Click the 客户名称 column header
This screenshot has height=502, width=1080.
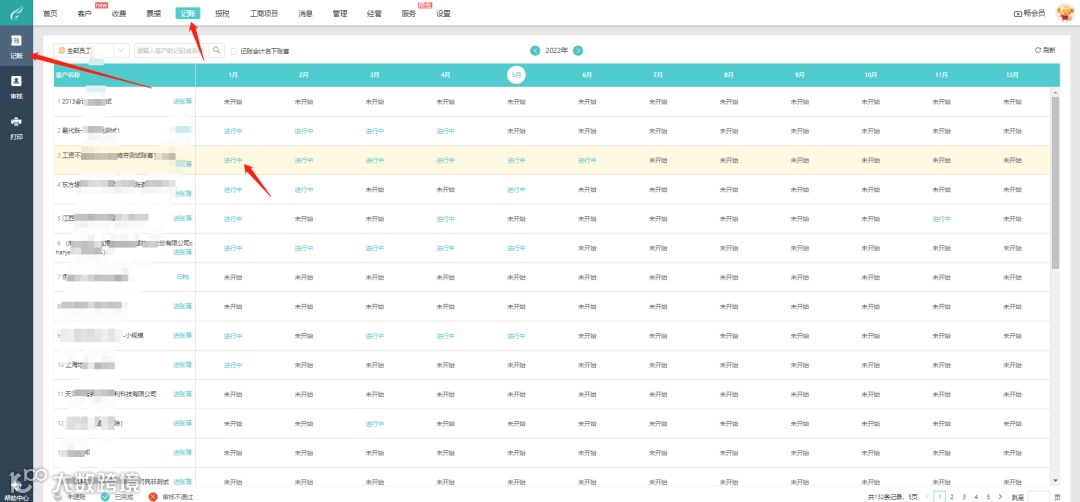[68, 74]
